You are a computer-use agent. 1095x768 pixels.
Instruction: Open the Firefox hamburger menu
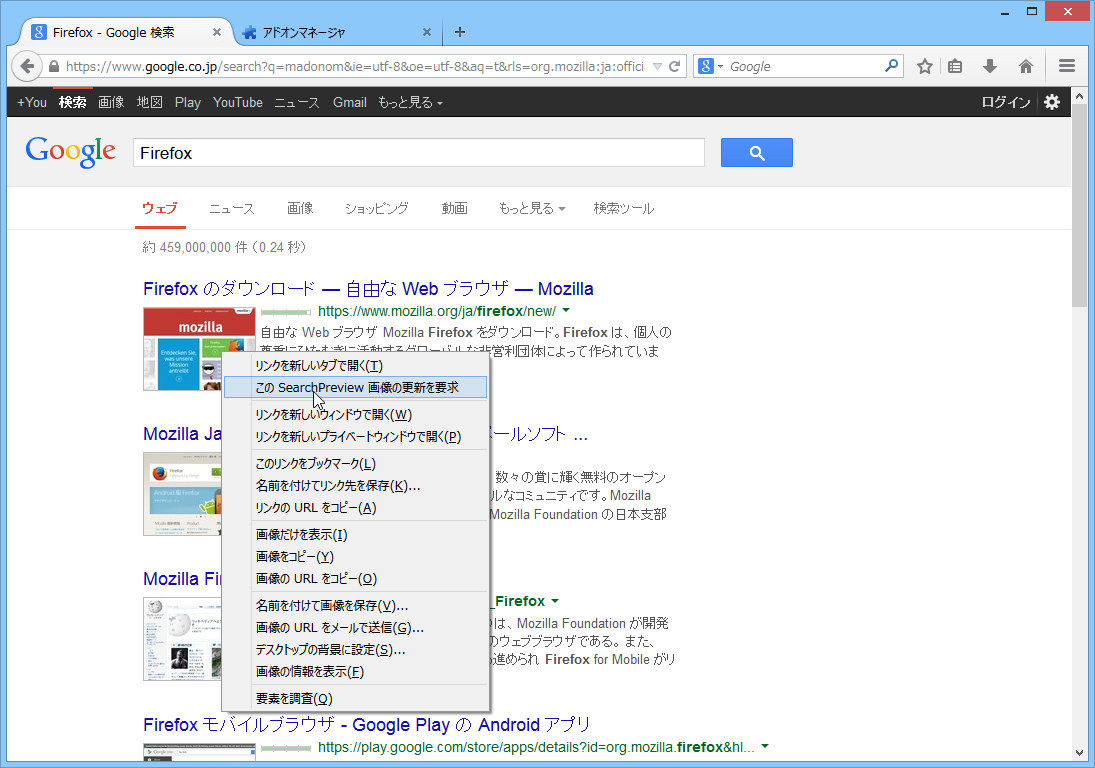1066,65
